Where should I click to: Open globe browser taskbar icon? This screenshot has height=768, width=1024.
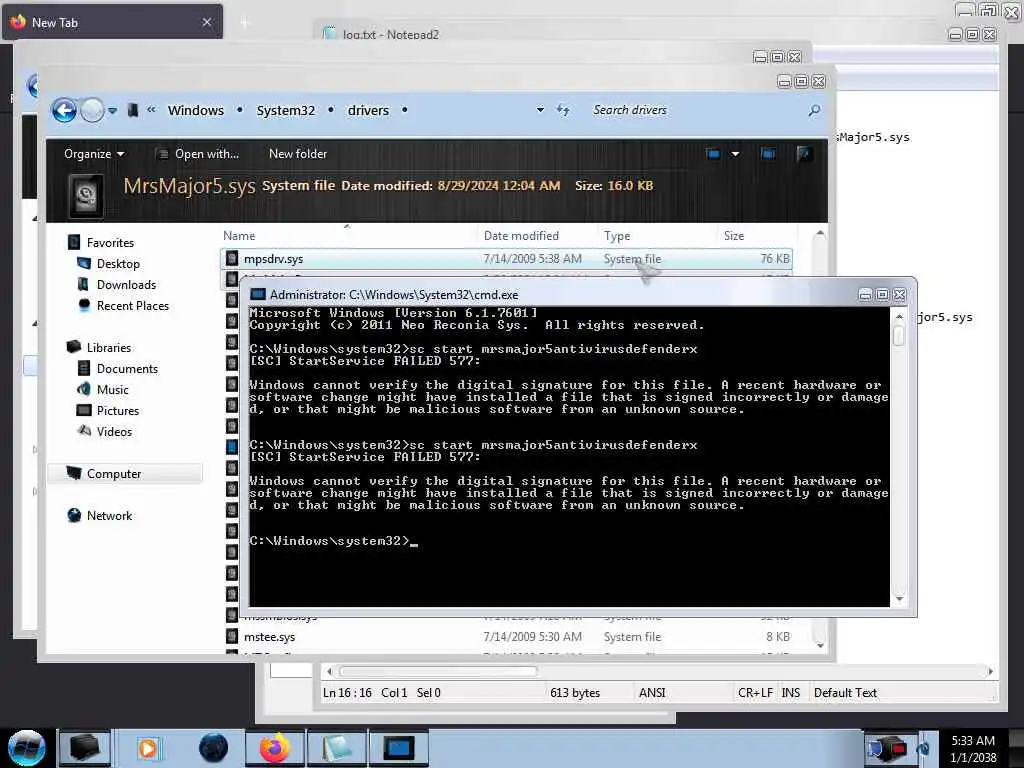pos(213,748)
